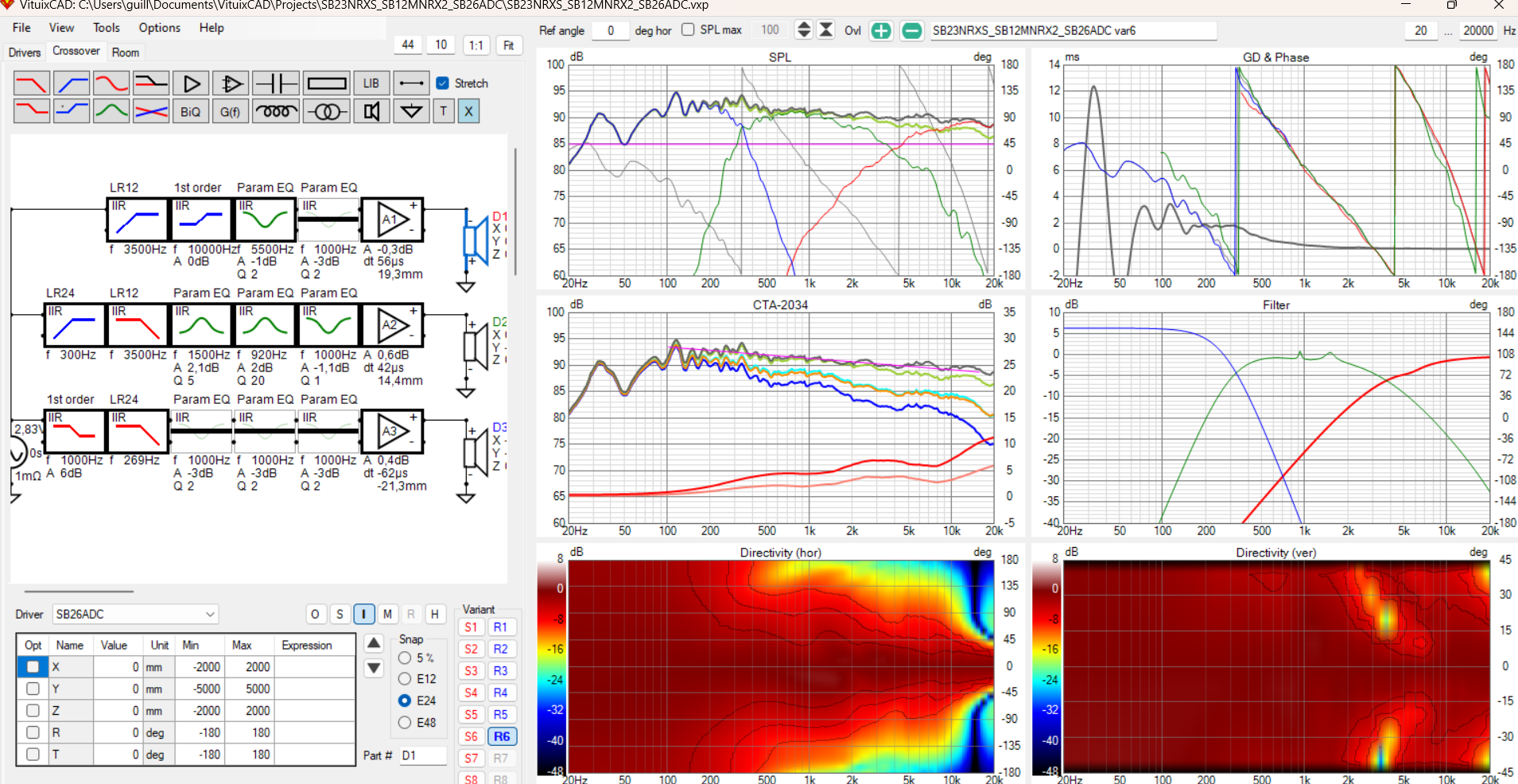Insert a resistor rectangle component
This screenshot has height=784, width=1518.
click(x=327, y=83)
